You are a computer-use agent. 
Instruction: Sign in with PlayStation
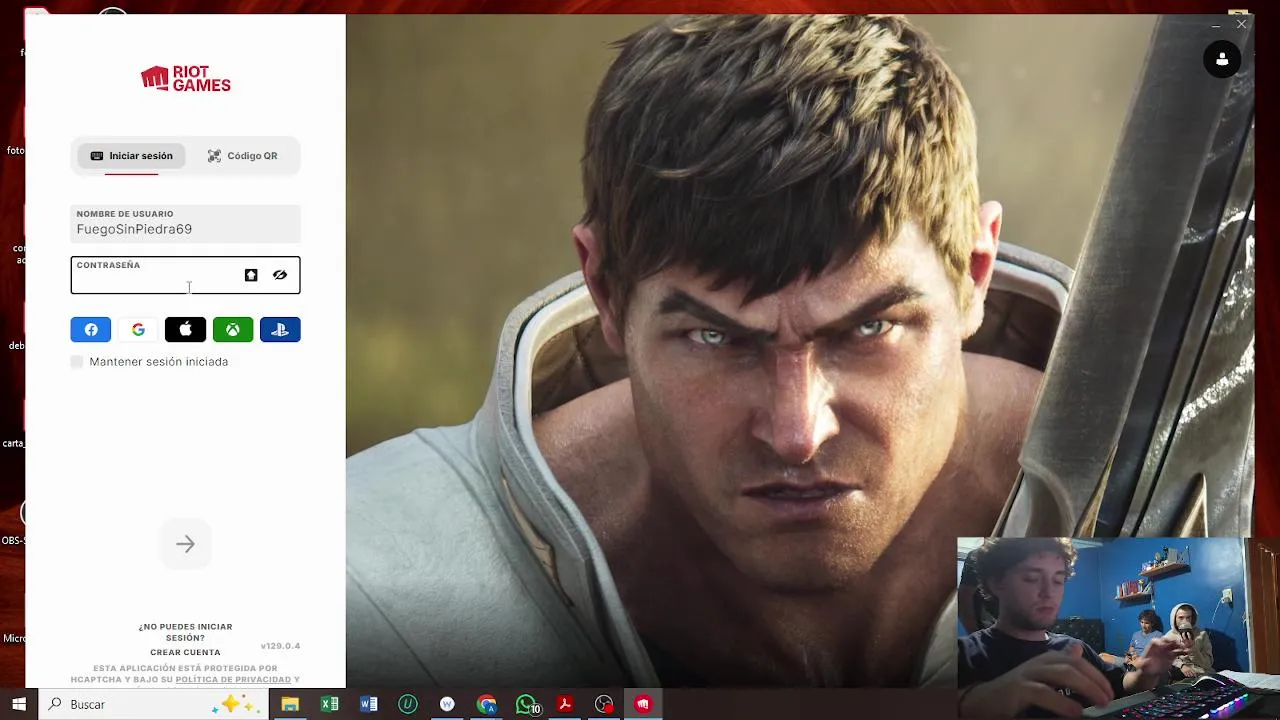pos(280,330)
